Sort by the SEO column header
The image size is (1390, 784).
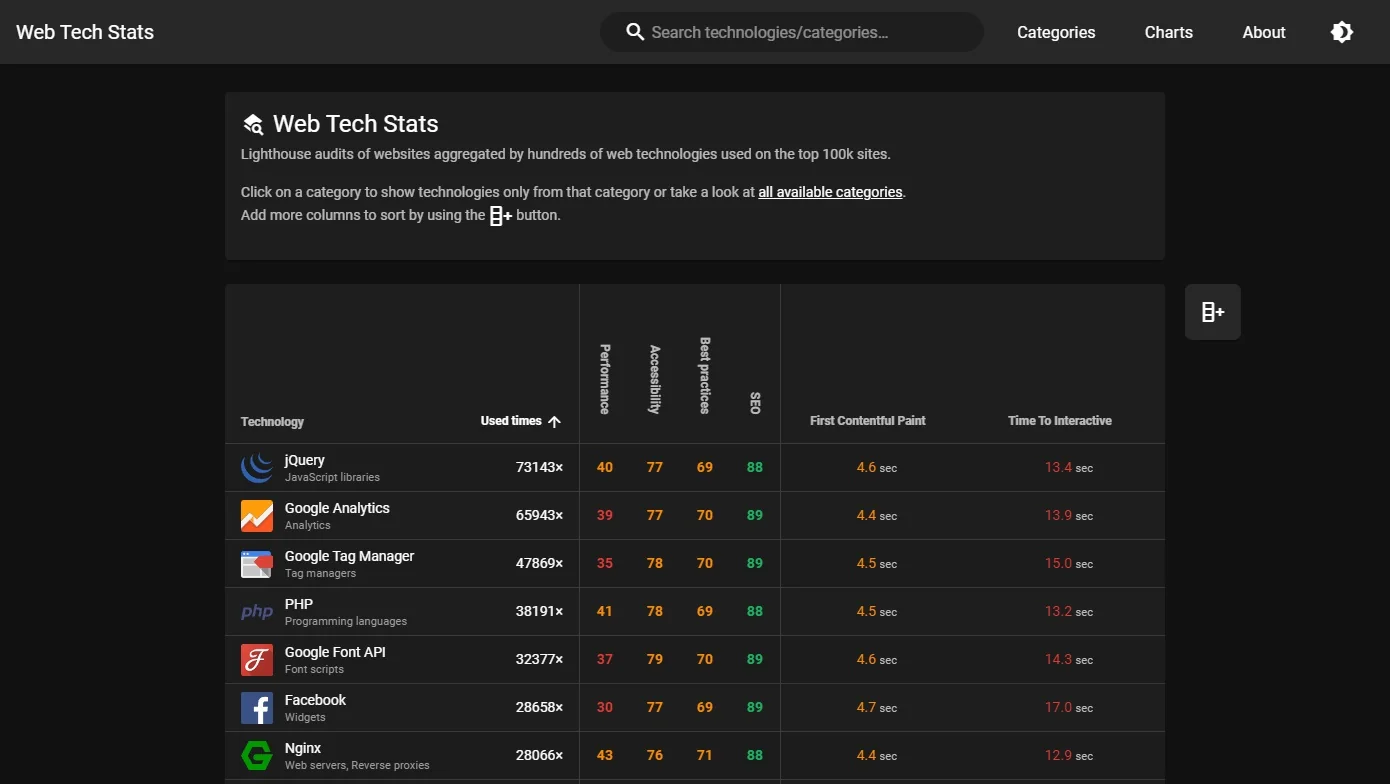point(755,403)
